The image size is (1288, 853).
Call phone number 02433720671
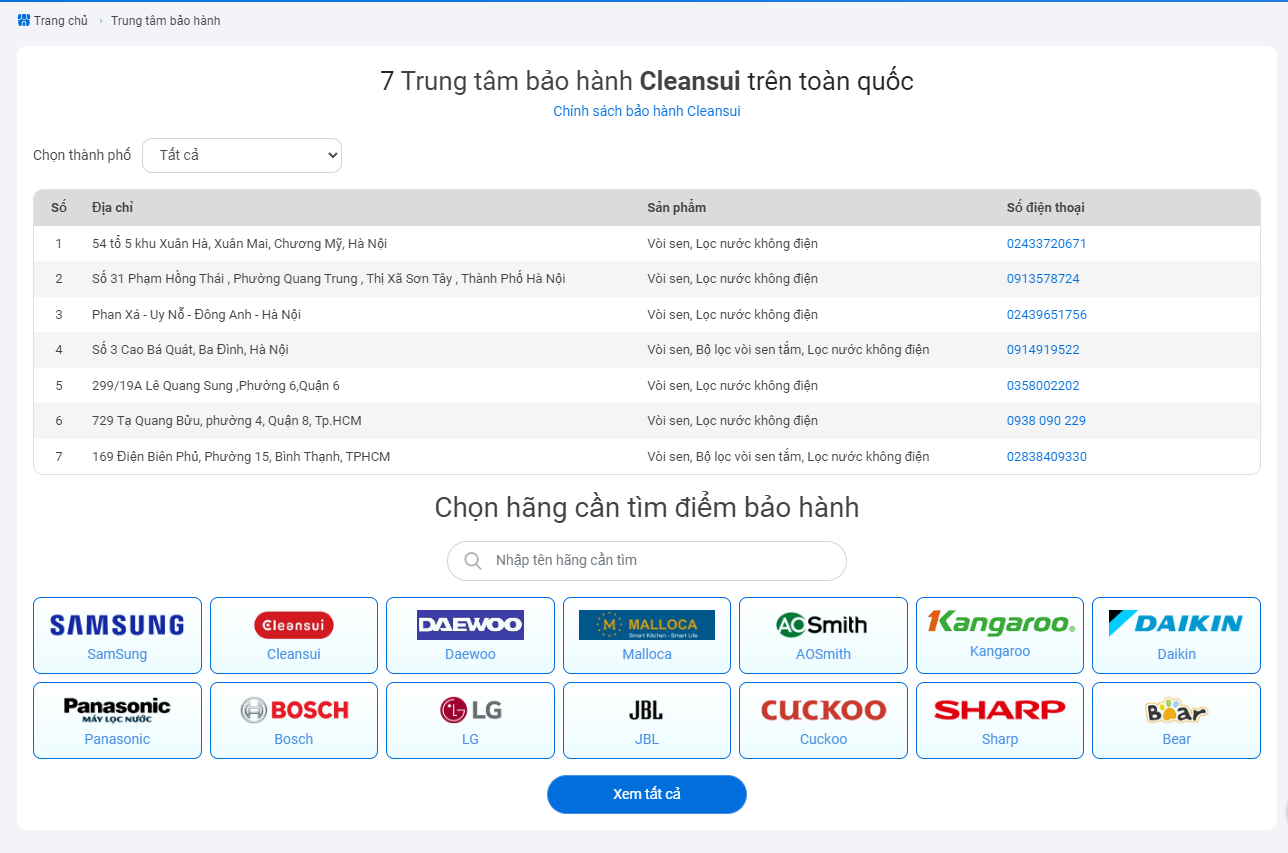point(1046,243)
